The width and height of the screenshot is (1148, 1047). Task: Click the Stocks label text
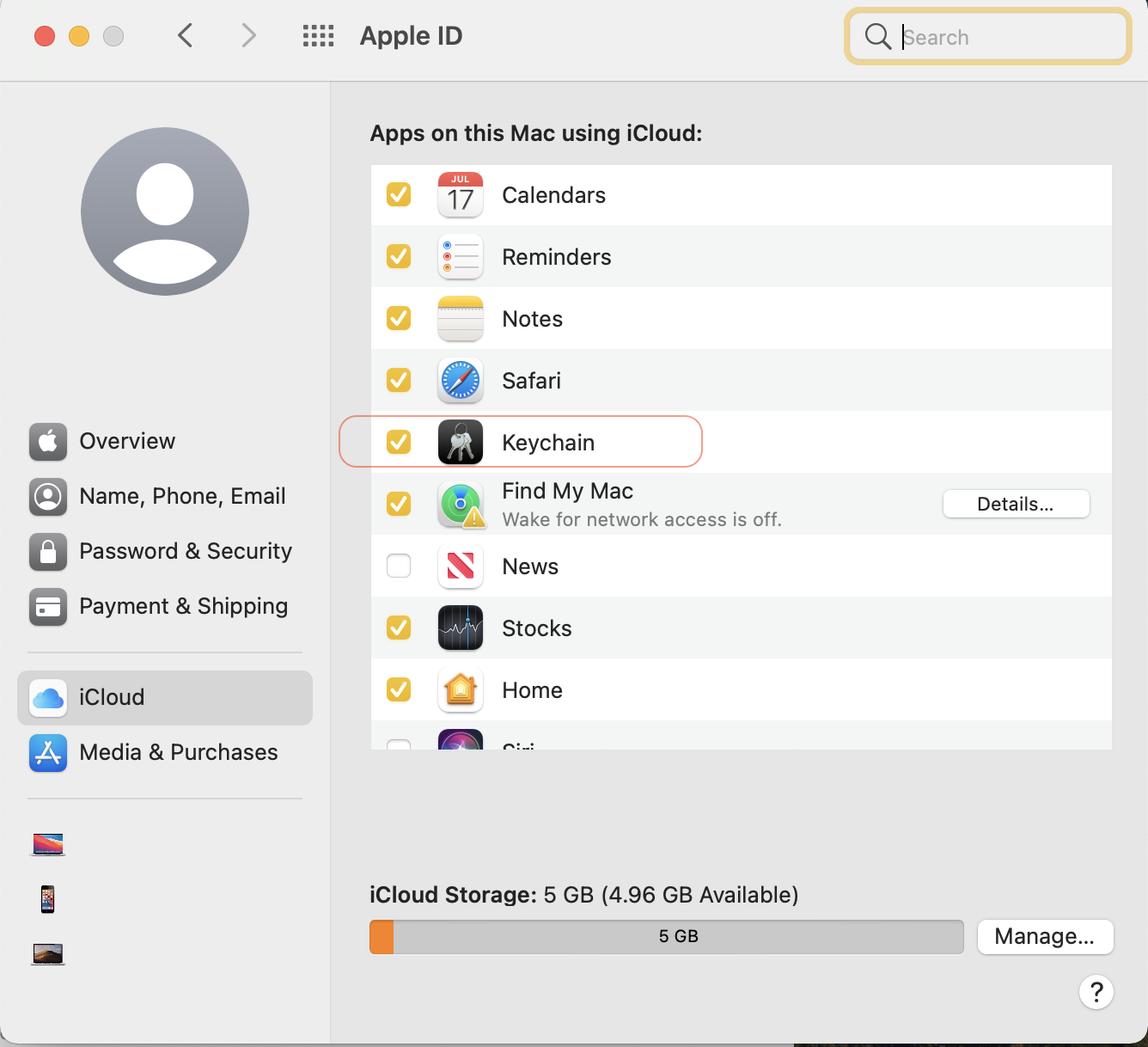[x=537, y=628]
